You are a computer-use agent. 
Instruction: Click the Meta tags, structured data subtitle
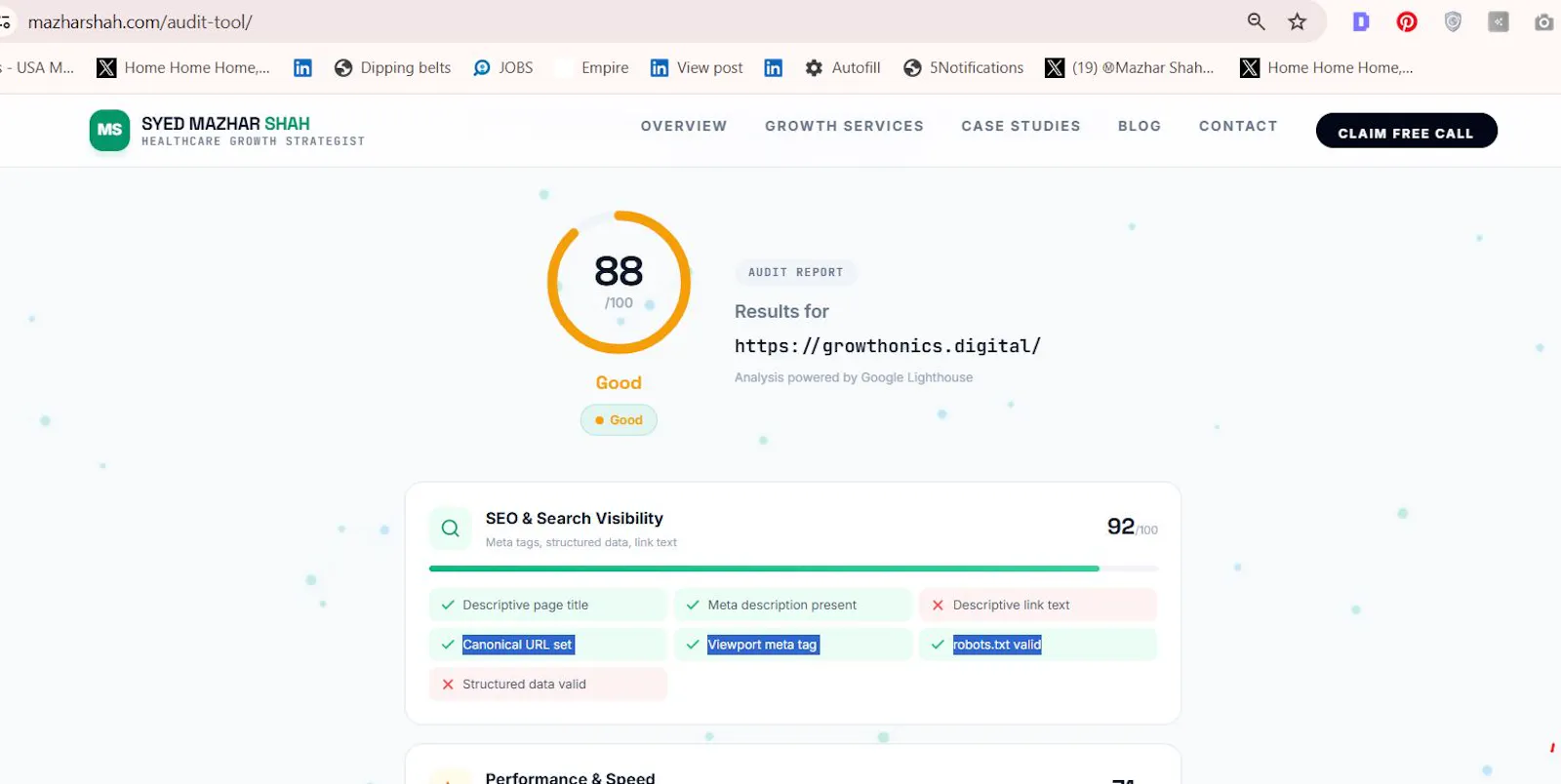coord(581,542)
